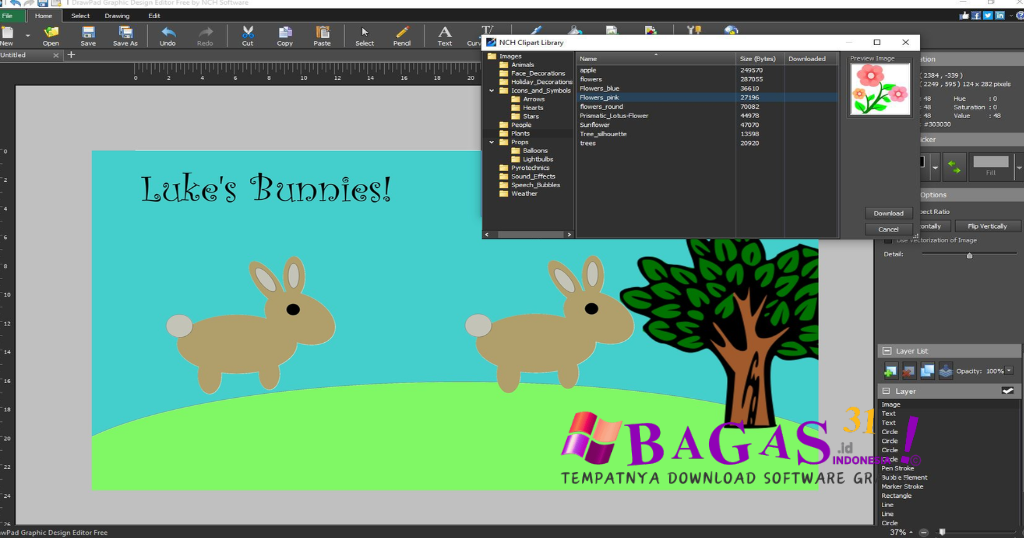Open the Opacity dropdown
Viewport: 1024px width, 538px height.
pyautogui.click(x=1009, y=371)
